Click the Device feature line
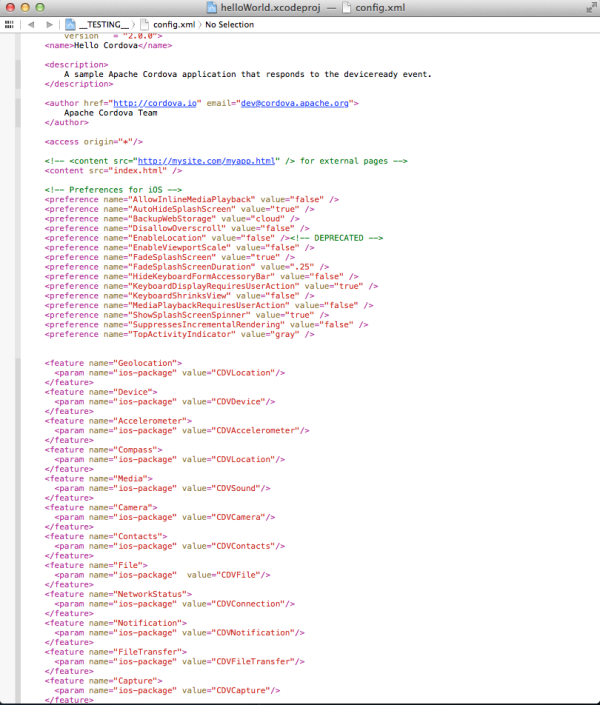600x705 pixels. [x=101, y=392]
